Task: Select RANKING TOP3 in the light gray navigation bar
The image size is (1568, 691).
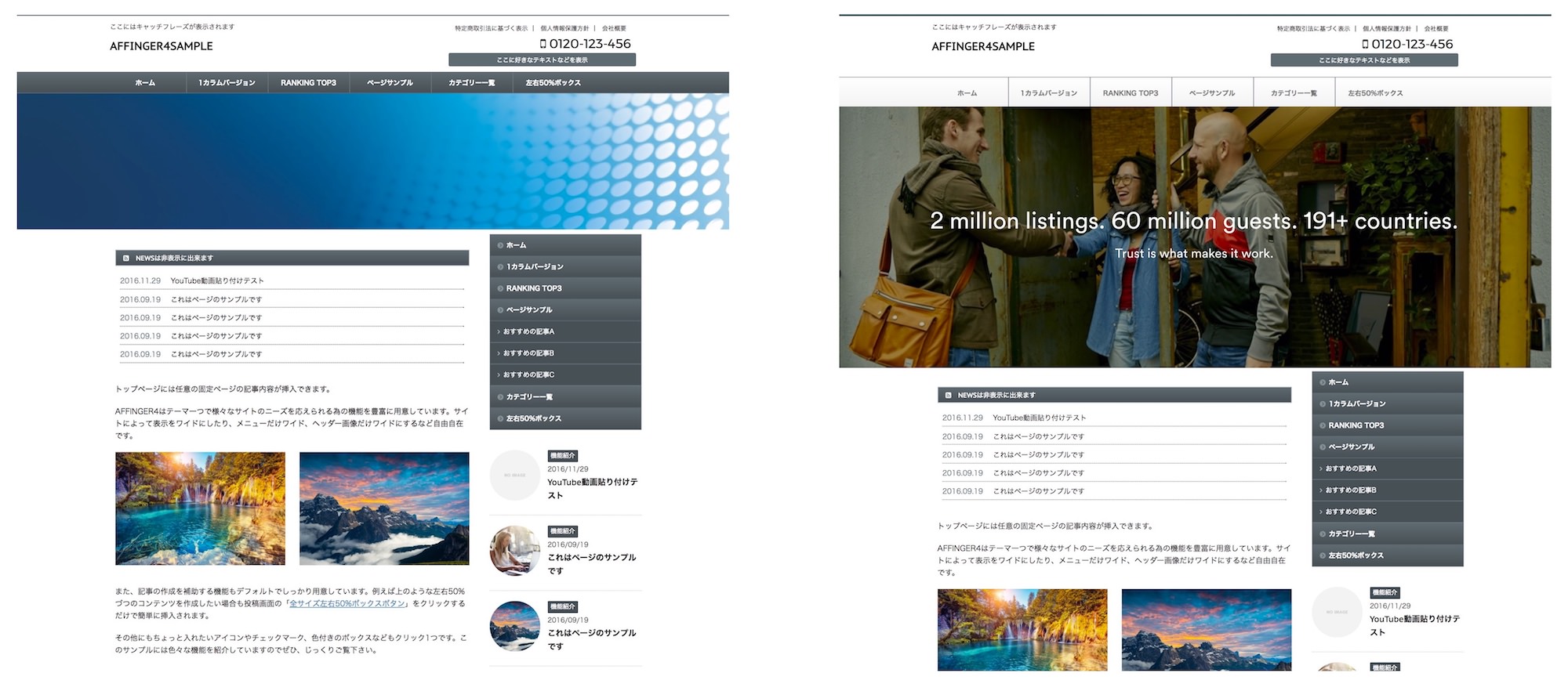Action: [x=1130, y=93]
